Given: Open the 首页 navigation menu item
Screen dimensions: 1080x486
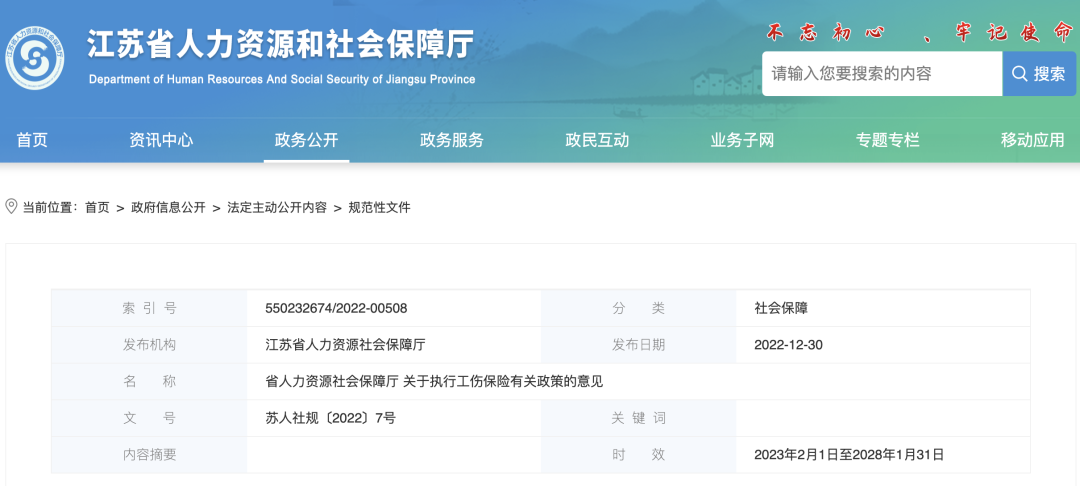Looking at the screenshot, I should click(x=32, y=140).
